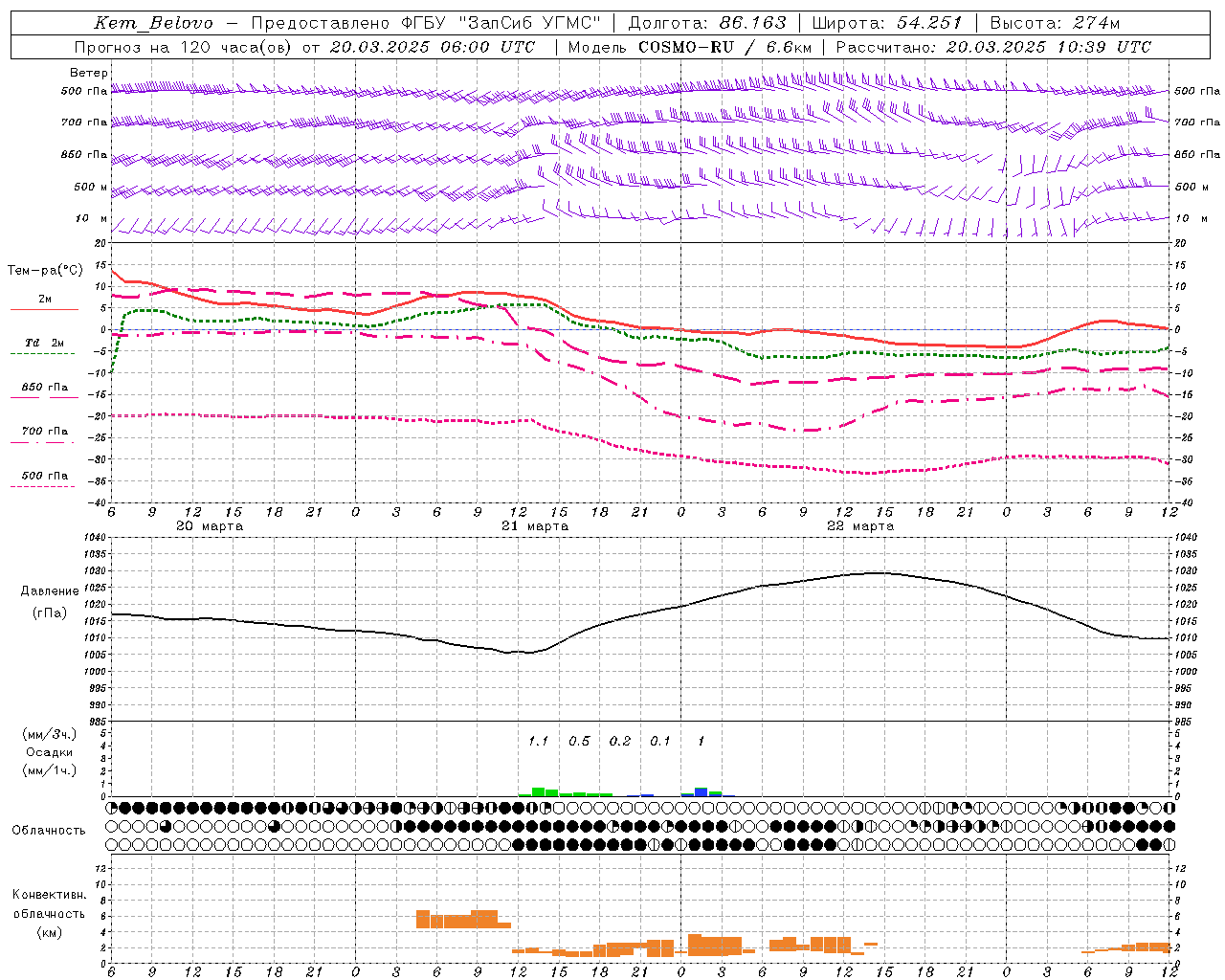Select the (гПа) pressure unit label

coord(49,613)
